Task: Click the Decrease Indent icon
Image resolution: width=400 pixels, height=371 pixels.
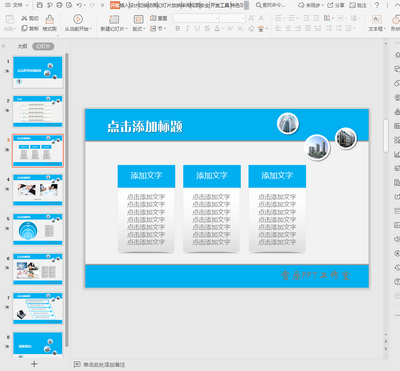Action: (x=306, y=18)
